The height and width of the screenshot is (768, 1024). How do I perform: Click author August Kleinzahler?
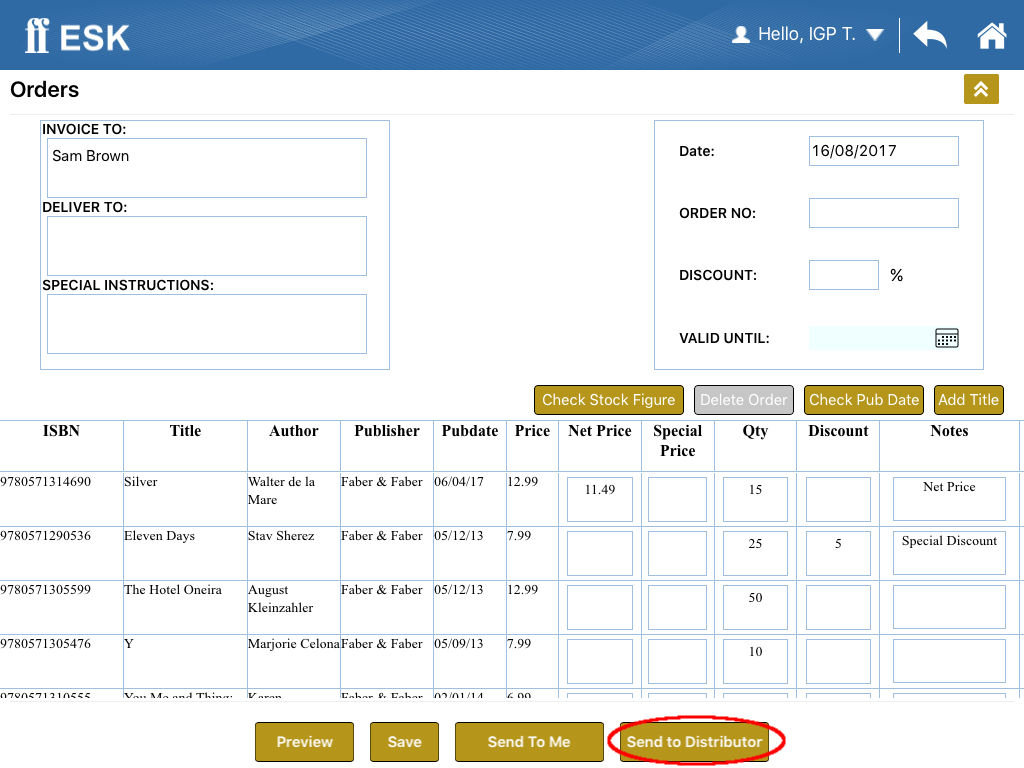(x=280, y=599)
